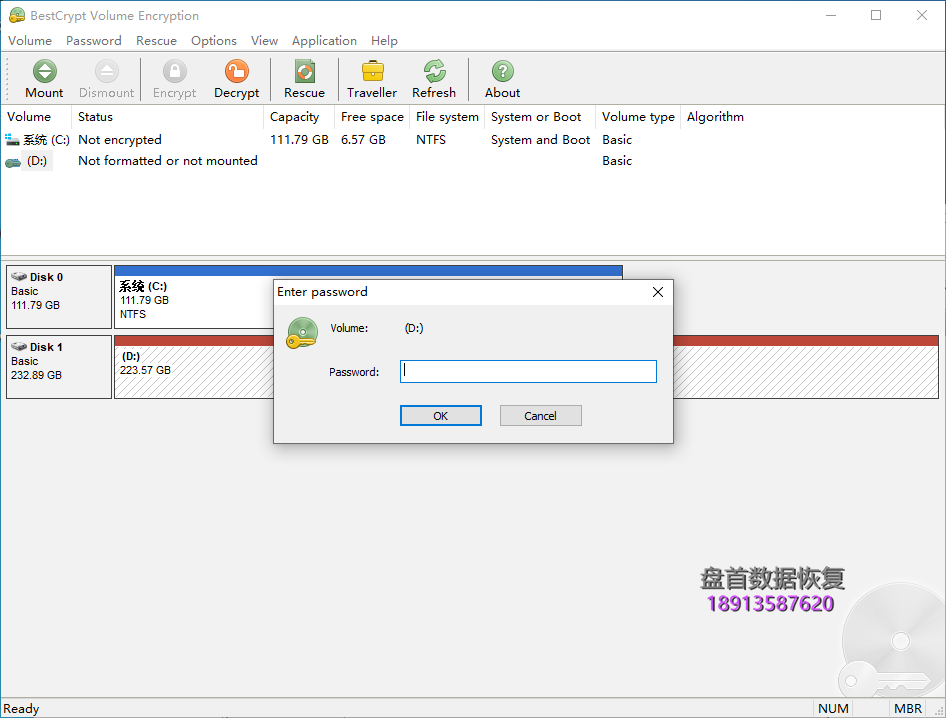
Task: Open the Volume menu
Action: click(x=30, y=41)
